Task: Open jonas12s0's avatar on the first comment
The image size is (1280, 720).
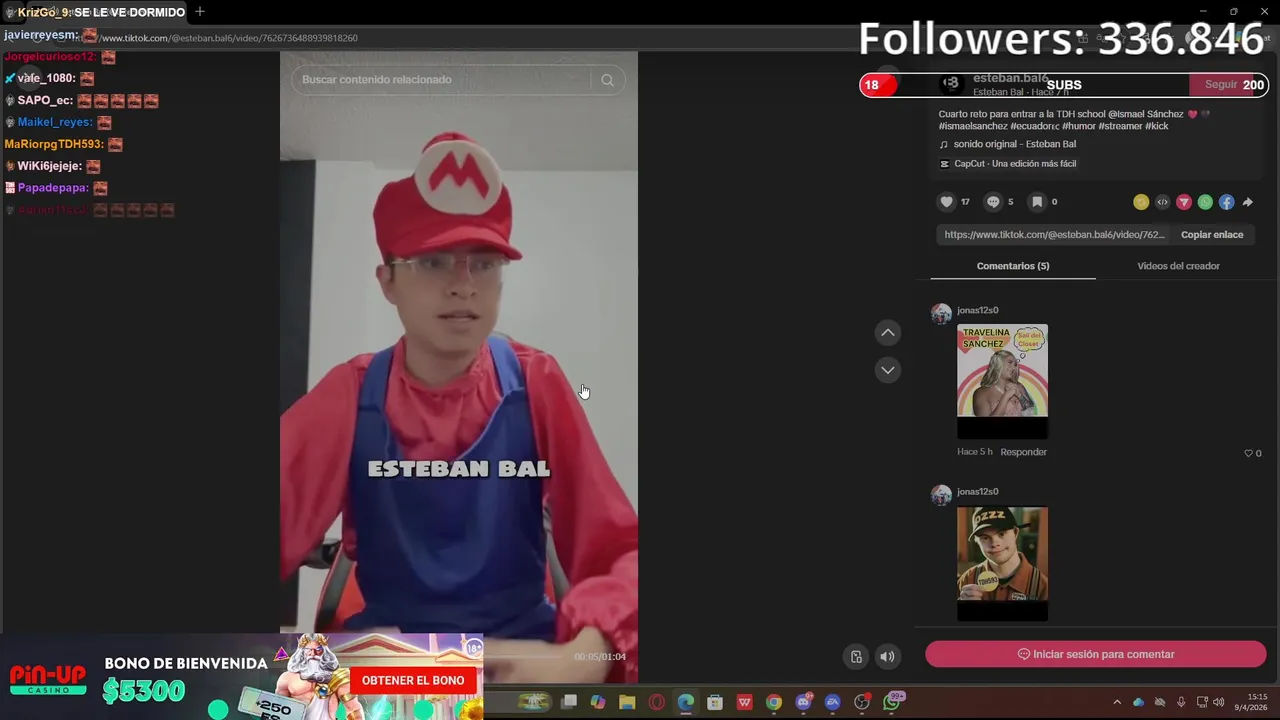Action: coord(941,314)
